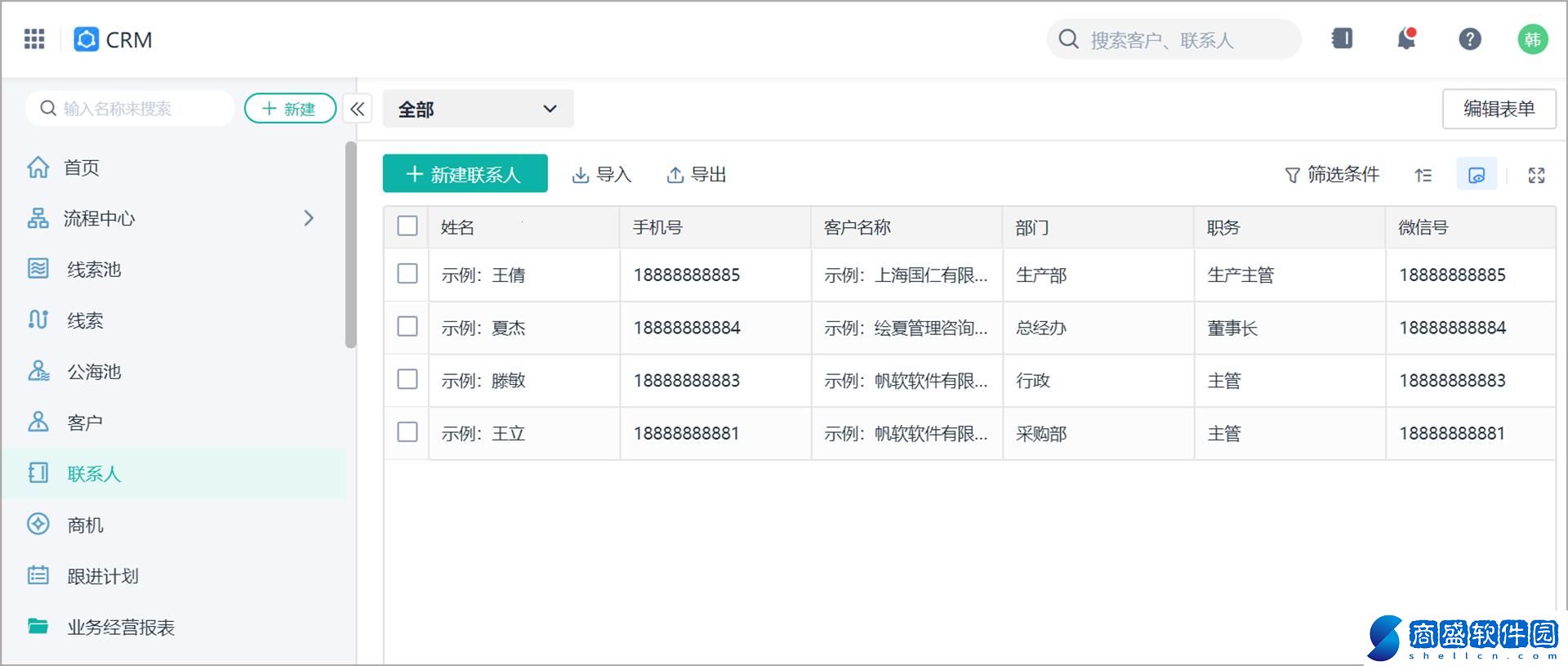Image resolution: width=1568 pixels, height=666 pixels.
Task: Check the row for 示例: 王倩
Action: point(407,274)
